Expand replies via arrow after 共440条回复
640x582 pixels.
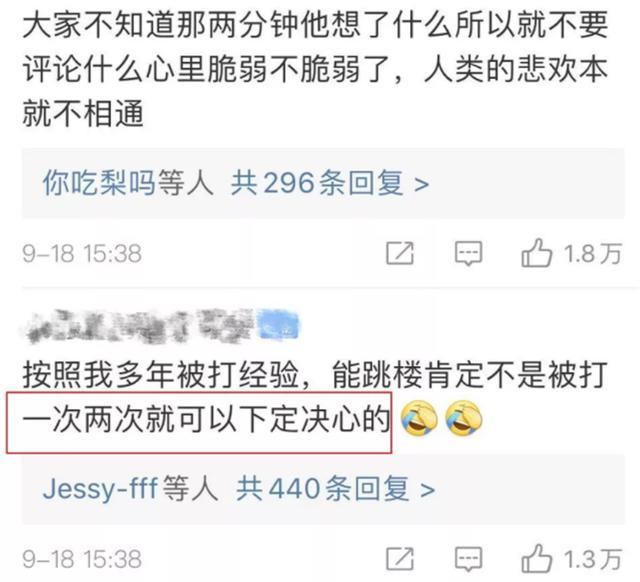pos(427,489)
